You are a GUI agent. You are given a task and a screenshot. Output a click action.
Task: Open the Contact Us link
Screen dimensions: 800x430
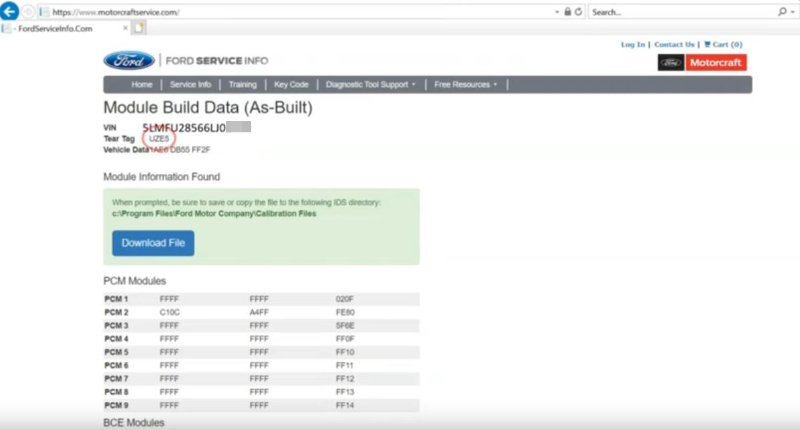pyautogui.click(x=674, y=44)
